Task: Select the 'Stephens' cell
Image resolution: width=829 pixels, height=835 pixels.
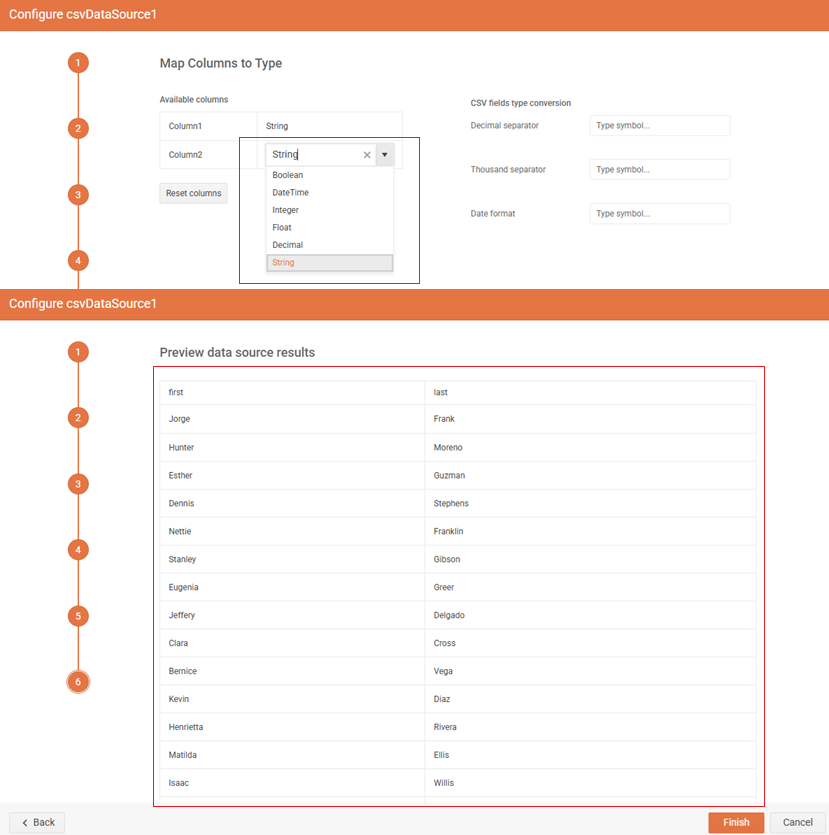Action: point(590,503)
